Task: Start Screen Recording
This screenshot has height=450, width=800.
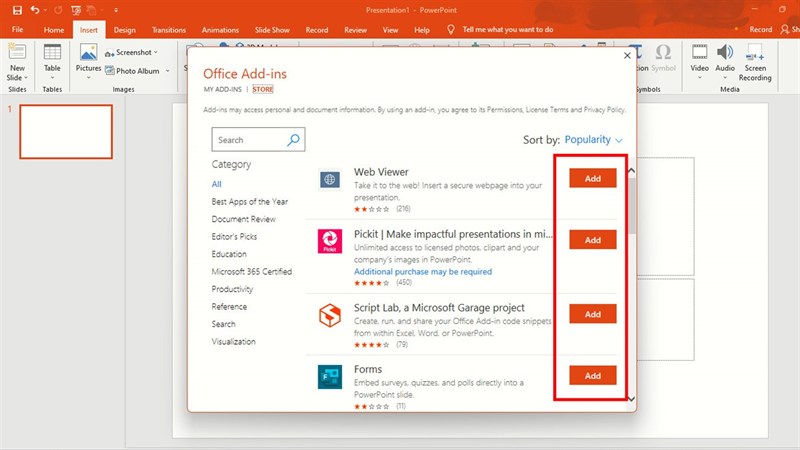Action: click(755, 62)
